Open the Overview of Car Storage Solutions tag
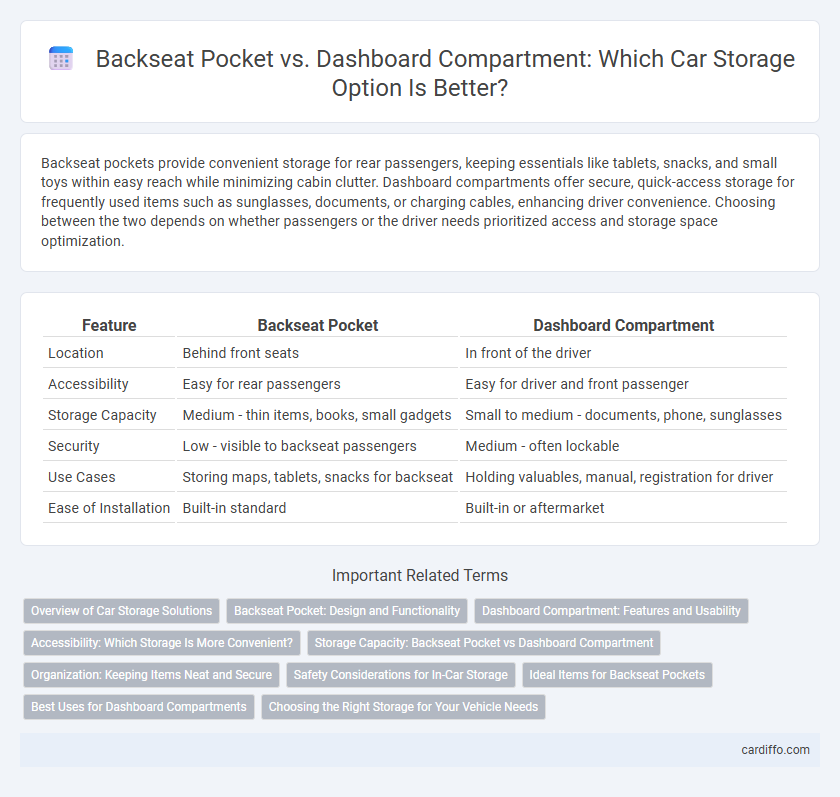The height and width of the screenshot is (797, 840). point(122,611)
